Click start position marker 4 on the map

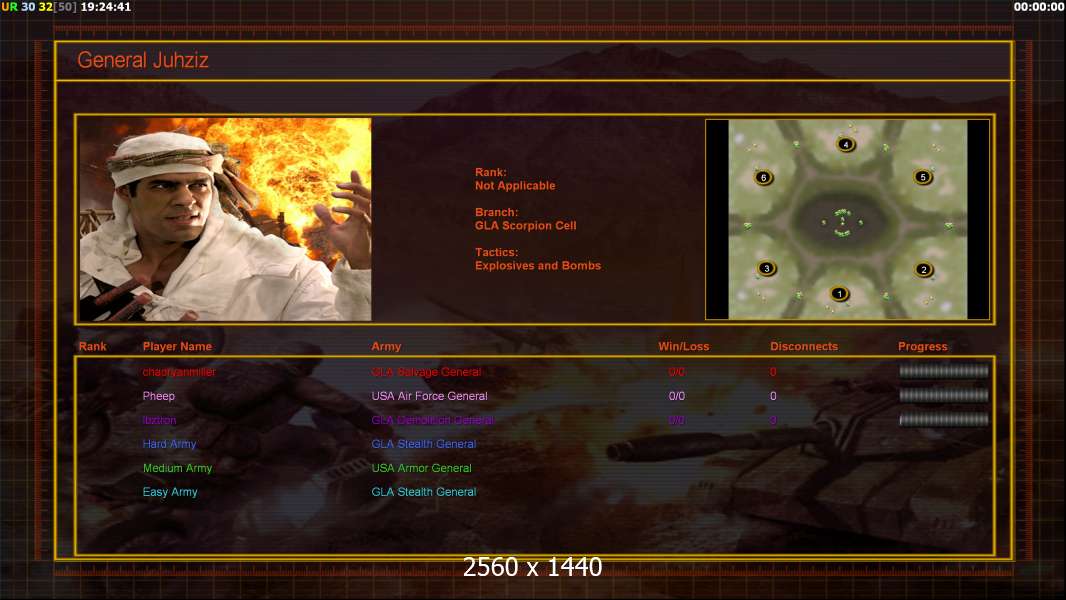point(846,144)
